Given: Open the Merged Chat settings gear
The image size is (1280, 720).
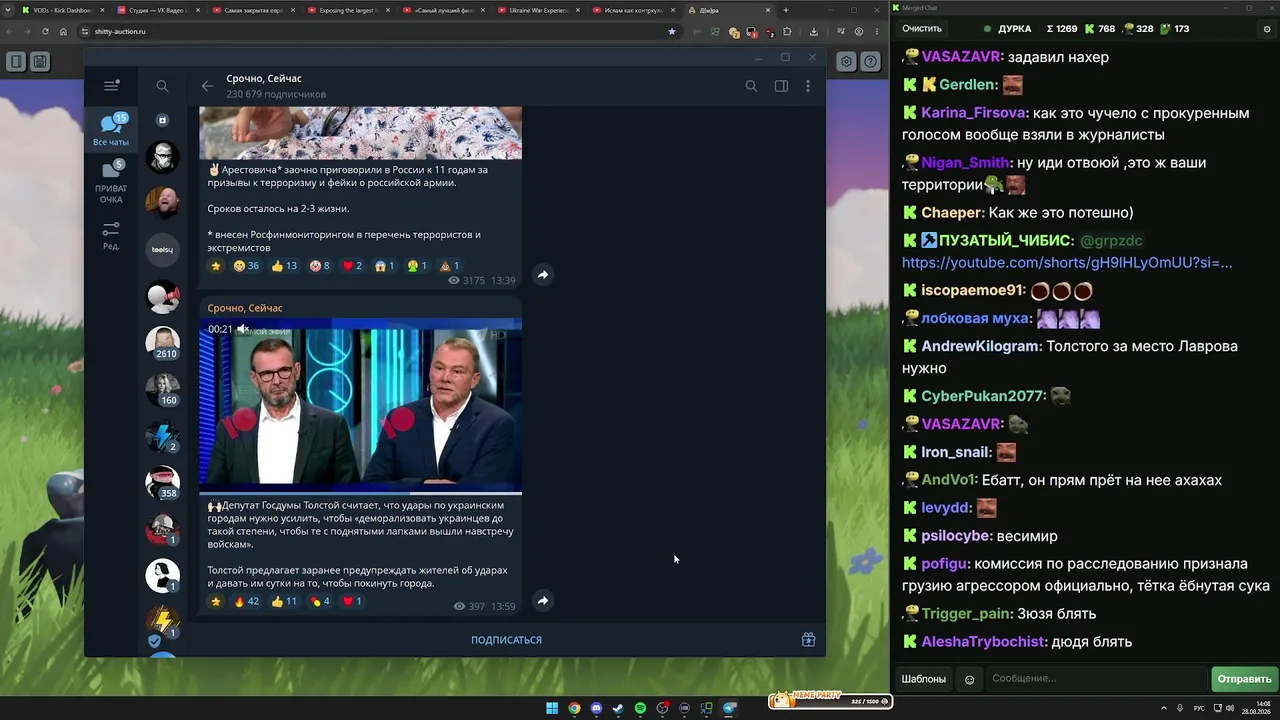Looking at the screenshot, I should pos(1267,29).
